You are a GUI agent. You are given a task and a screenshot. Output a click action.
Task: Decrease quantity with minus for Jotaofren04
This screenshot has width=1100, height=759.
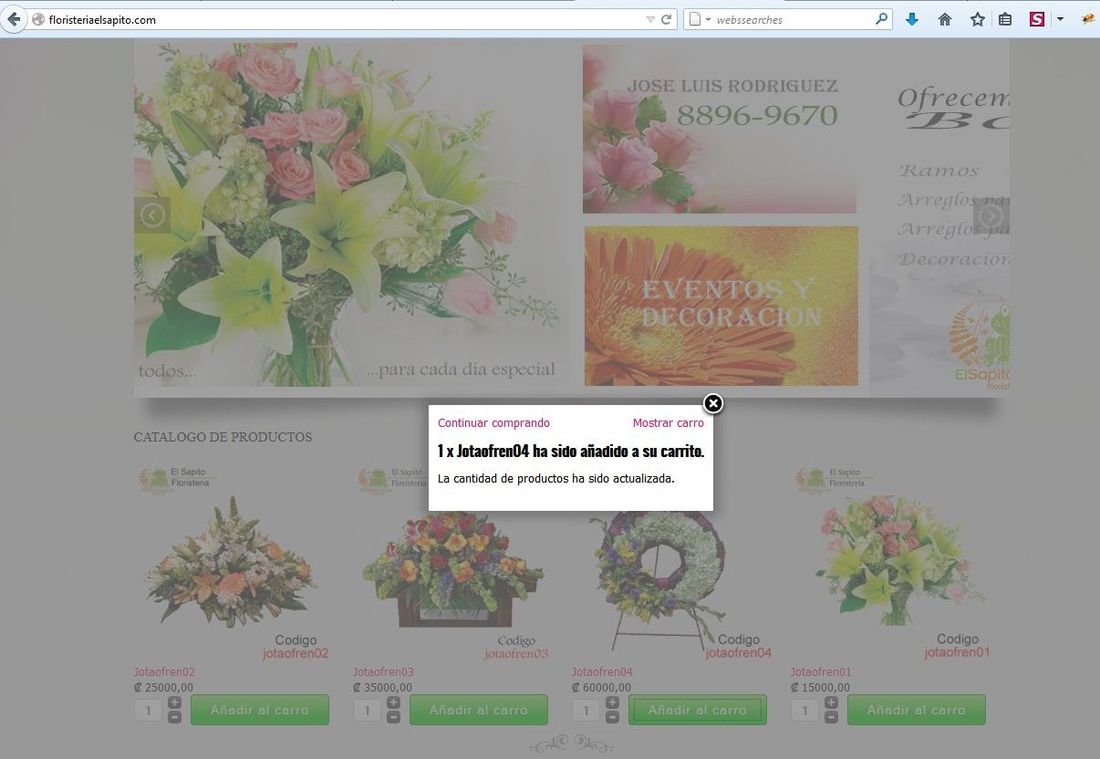coord(612,717)
